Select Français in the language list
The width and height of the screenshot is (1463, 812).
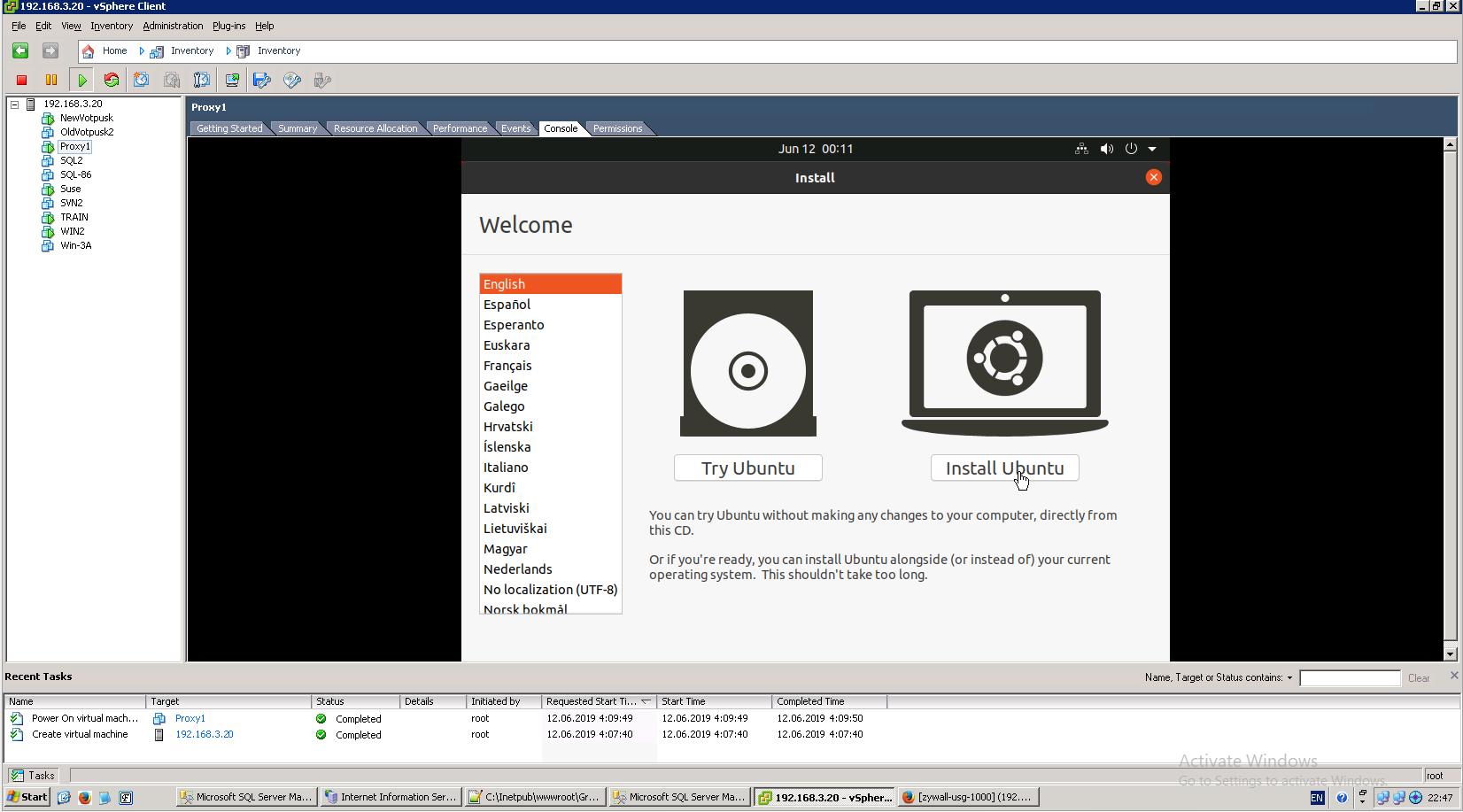pyautogui.click(x=551, y=366)
